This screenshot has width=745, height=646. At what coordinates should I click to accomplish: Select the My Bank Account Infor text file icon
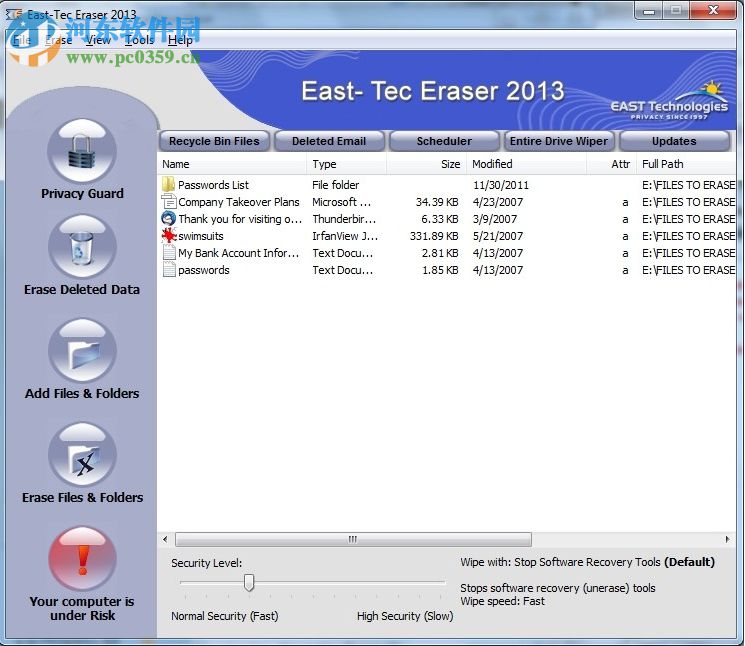pyautogui.click(x=168, y=253)
